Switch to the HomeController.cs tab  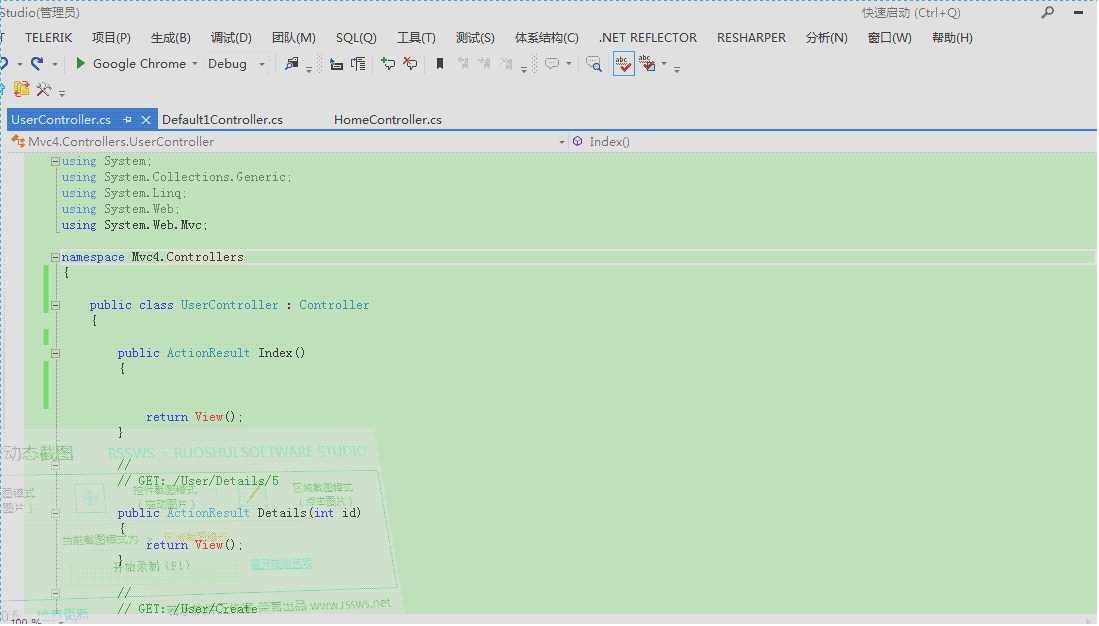click(x=388, y=120)
